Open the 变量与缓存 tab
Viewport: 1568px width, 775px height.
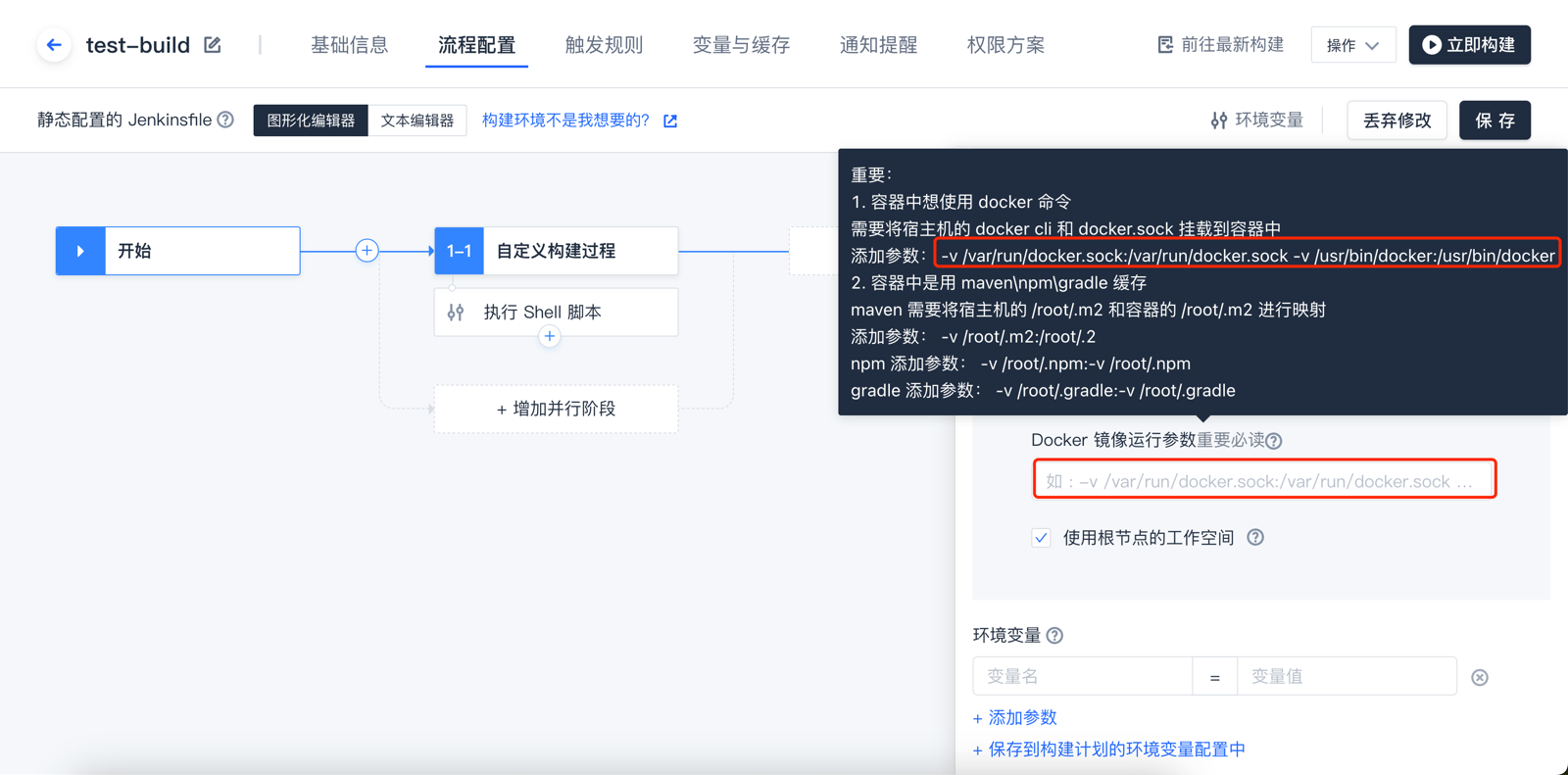click(741, 45)
